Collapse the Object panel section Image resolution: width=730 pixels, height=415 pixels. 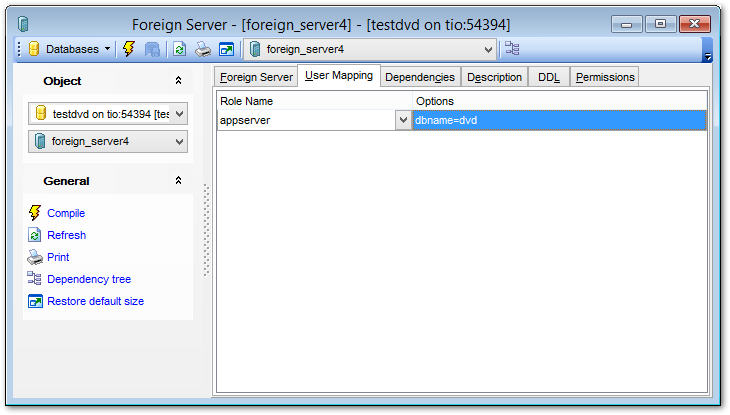178,81
